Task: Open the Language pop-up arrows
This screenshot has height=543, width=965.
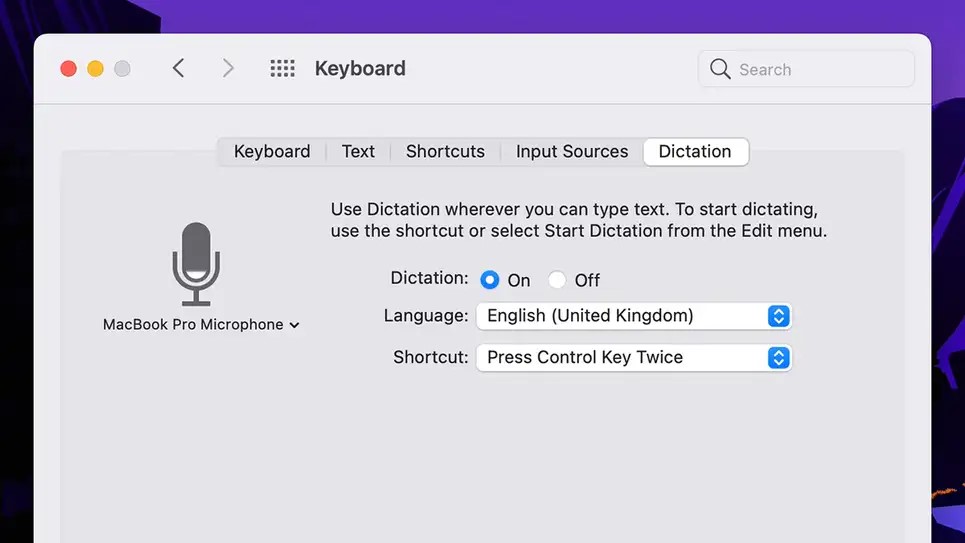Action: [x=779, y=316]
